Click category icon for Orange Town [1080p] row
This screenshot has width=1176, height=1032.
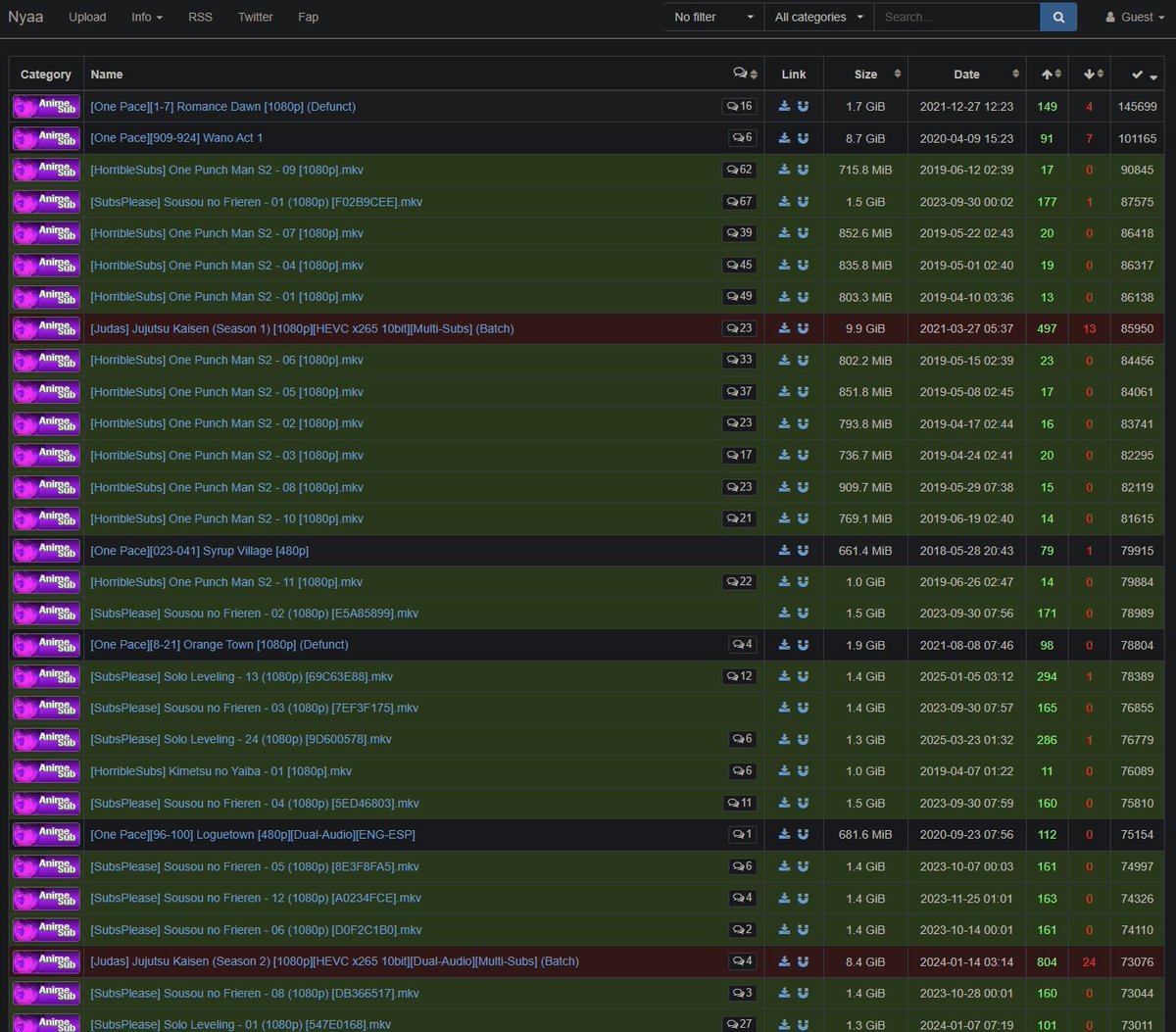46,645
